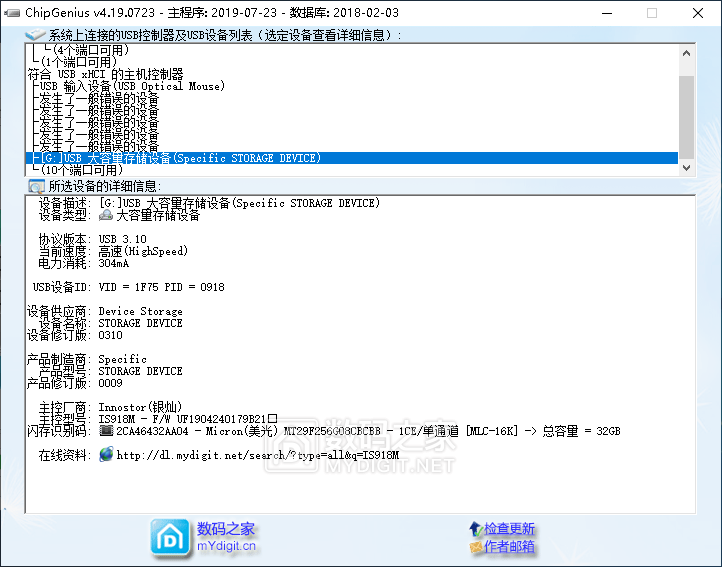
Task: Click the 高速(HighSpeed) current speed value
Action: click(x=143, y=251)
